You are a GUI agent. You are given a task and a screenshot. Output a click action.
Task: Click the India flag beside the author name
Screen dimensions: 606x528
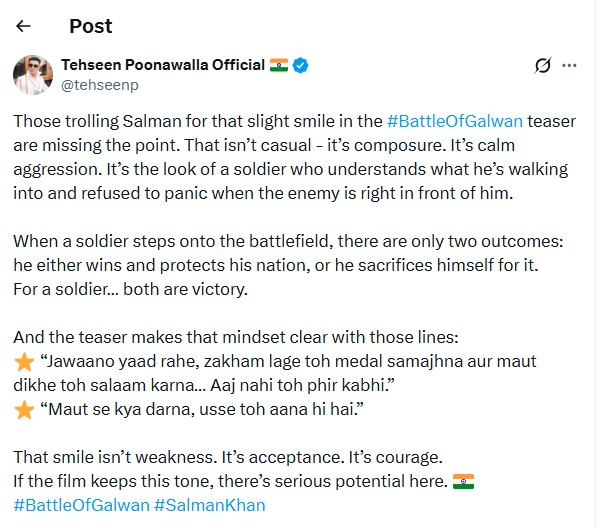click(279, 65)
